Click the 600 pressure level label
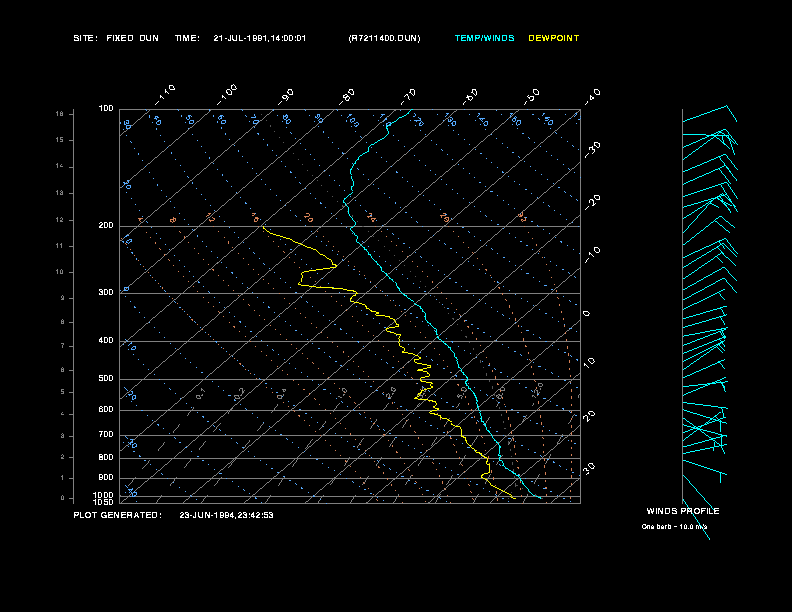This screenshot has width=792, height=612. [106, 410]
